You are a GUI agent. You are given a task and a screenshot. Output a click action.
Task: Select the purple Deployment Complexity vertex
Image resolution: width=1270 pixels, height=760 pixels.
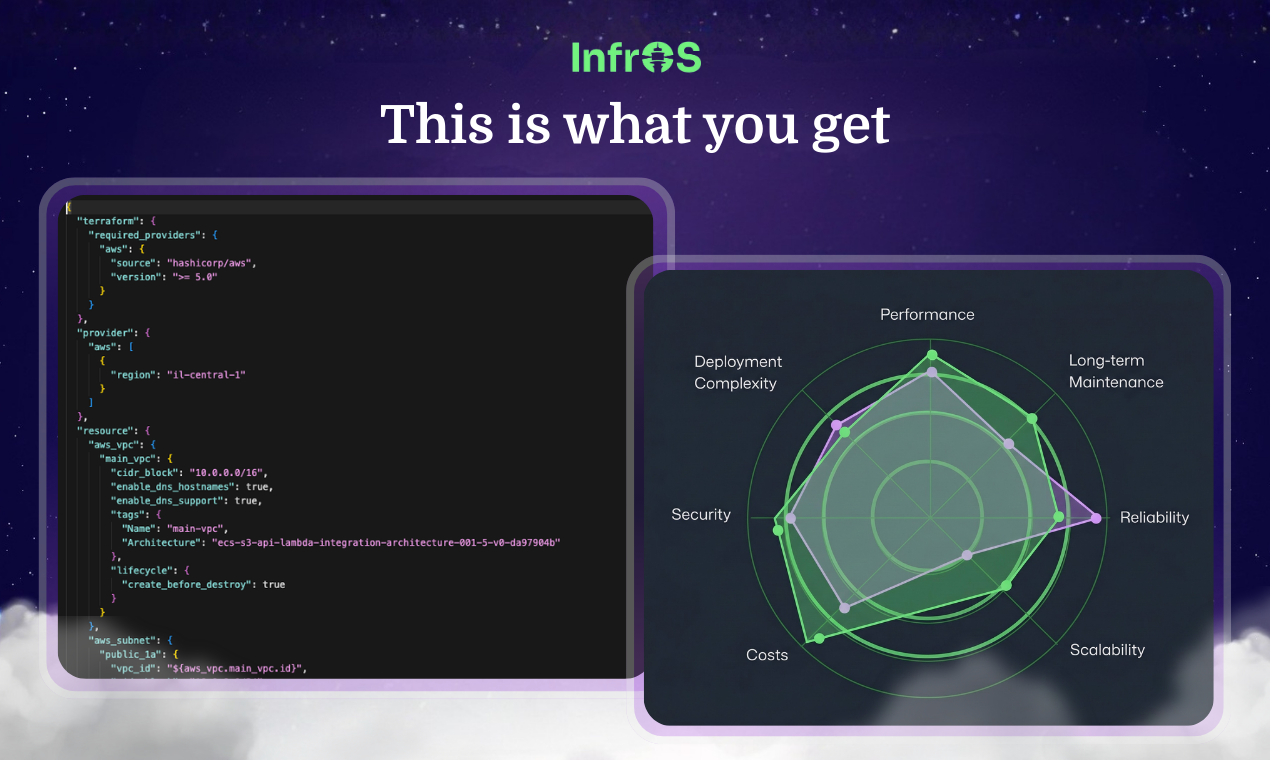tap(838, 424)
